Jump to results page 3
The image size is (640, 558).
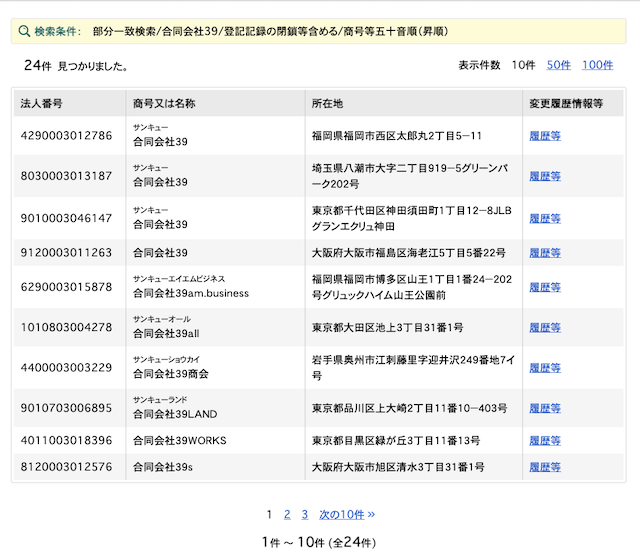304,515
